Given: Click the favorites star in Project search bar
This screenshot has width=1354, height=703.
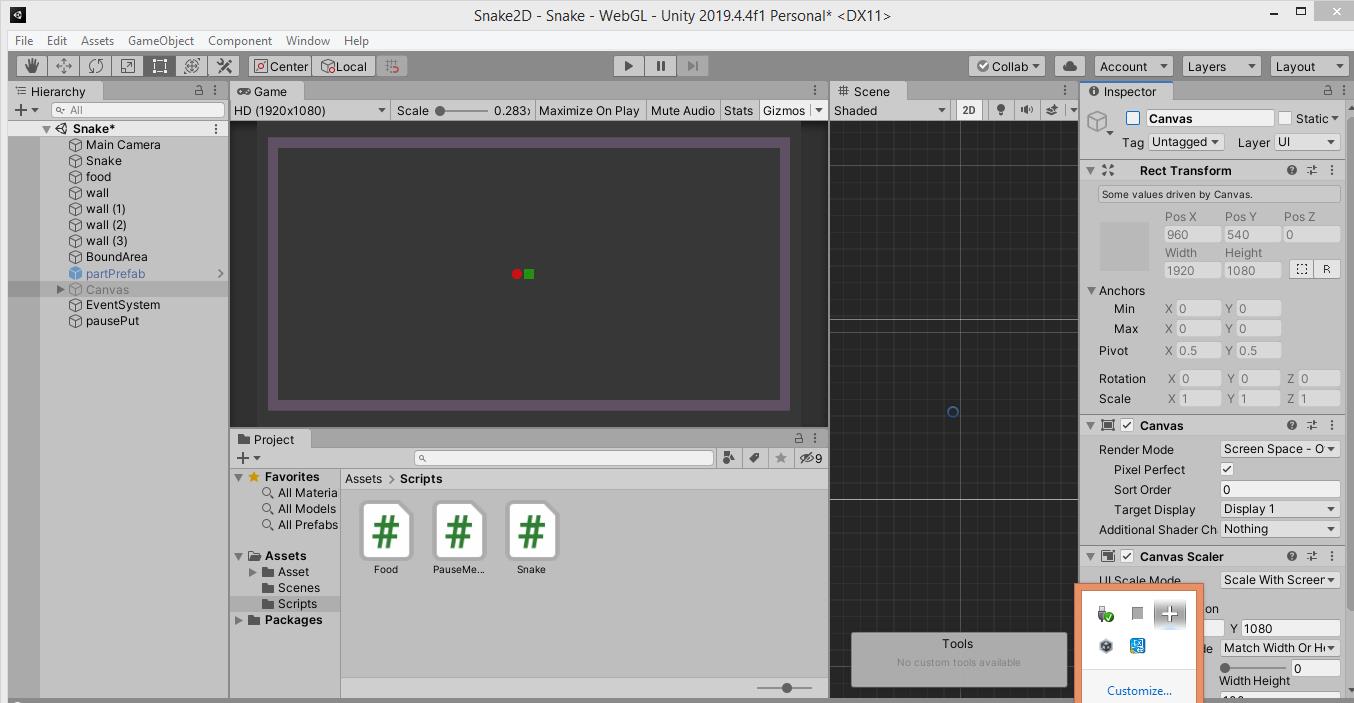Looking at the screenshot, I should coord(781,458).
